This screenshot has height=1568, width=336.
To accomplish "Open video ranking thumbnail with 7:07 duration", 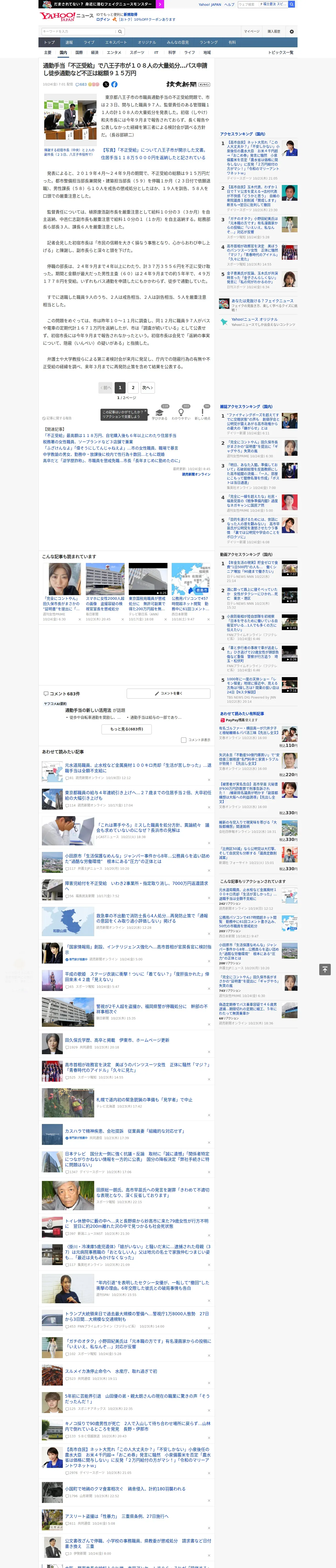I will (290, 568).
